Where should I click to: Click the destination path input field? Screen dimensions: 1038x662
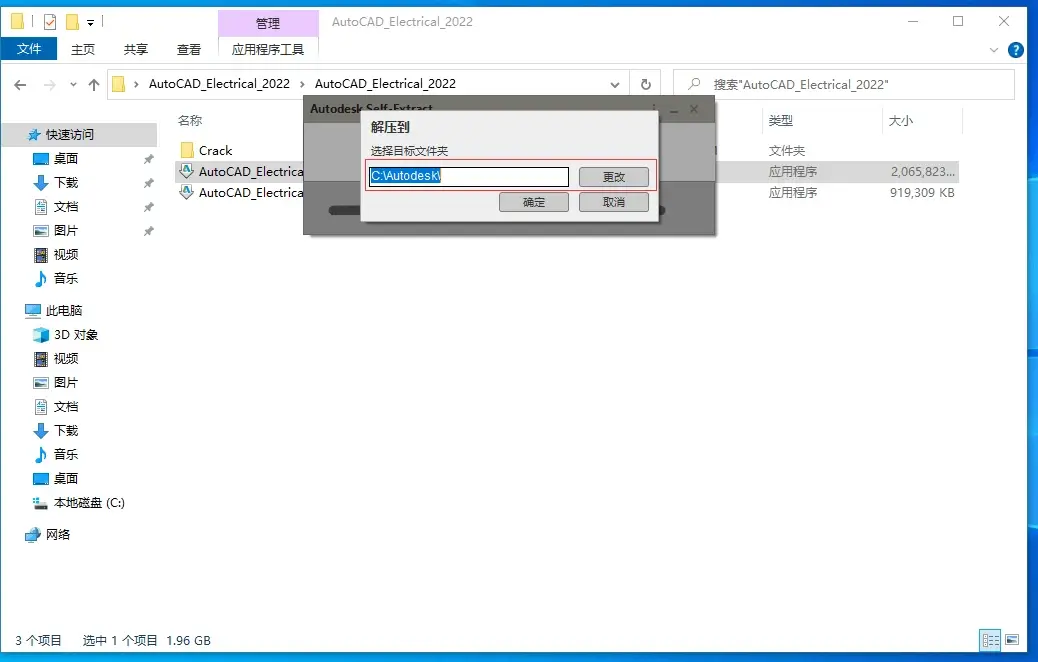(x=469, y=177)
